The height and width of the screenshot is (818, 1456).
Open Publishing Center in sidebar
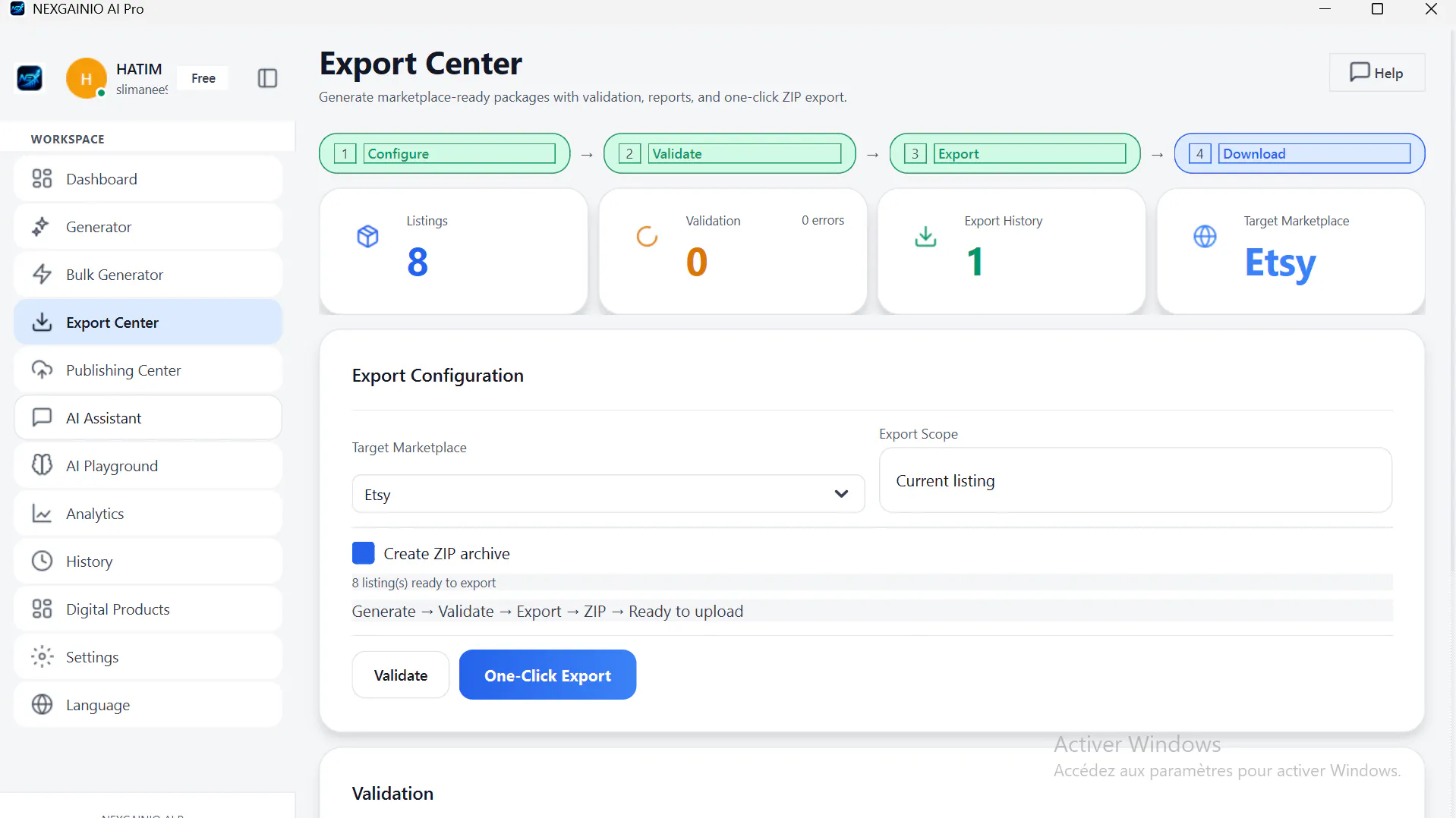coord(148,370)
